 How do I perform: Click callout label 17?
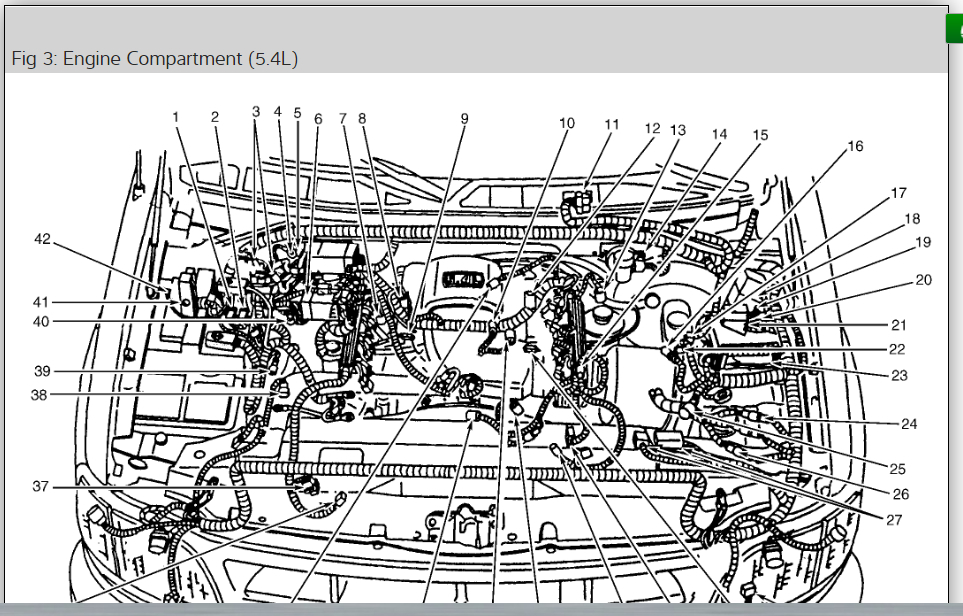[x=899, y=193]
